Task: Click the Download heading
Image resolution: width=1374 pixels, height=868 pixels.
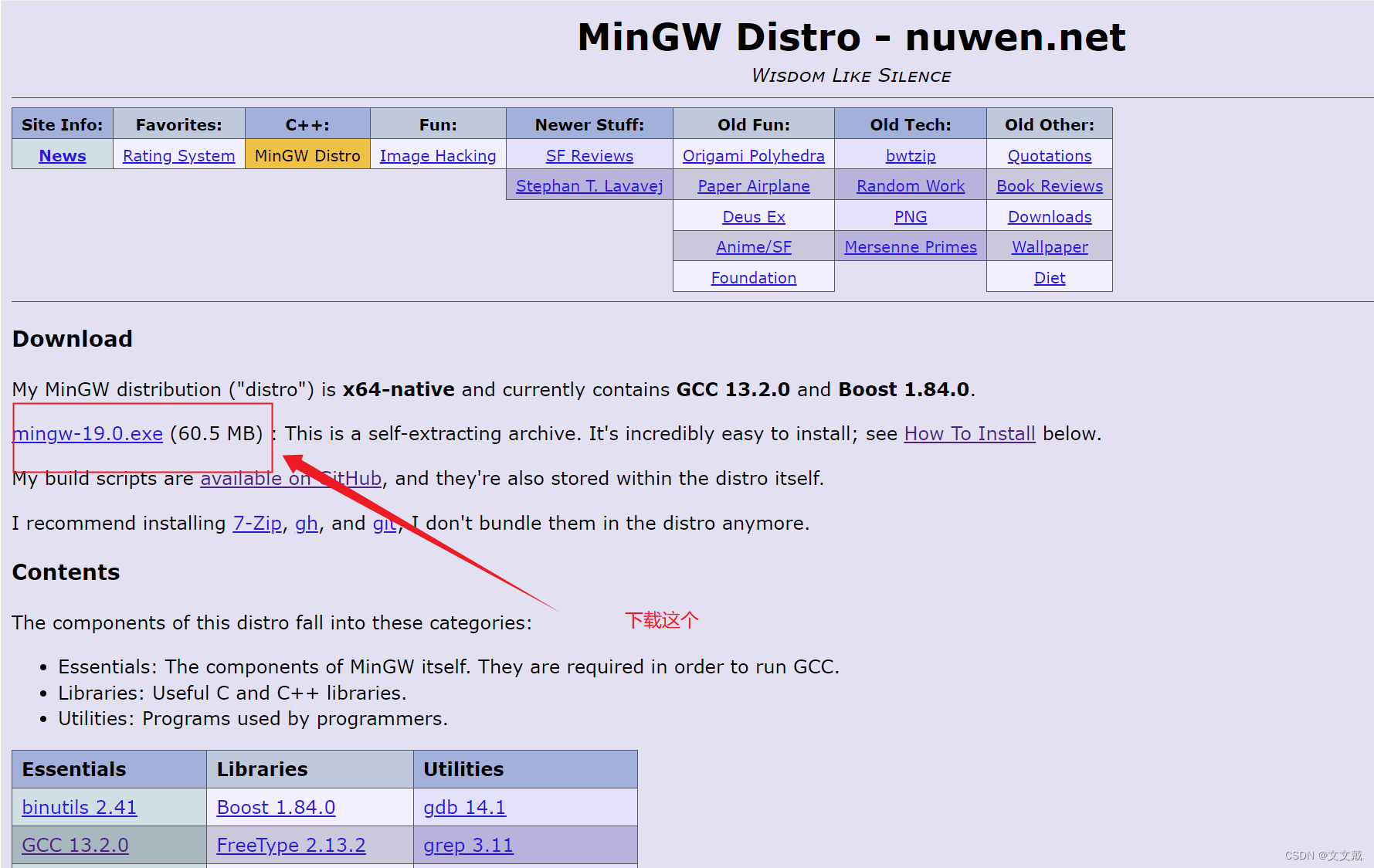Action: (x=73, y=338)
